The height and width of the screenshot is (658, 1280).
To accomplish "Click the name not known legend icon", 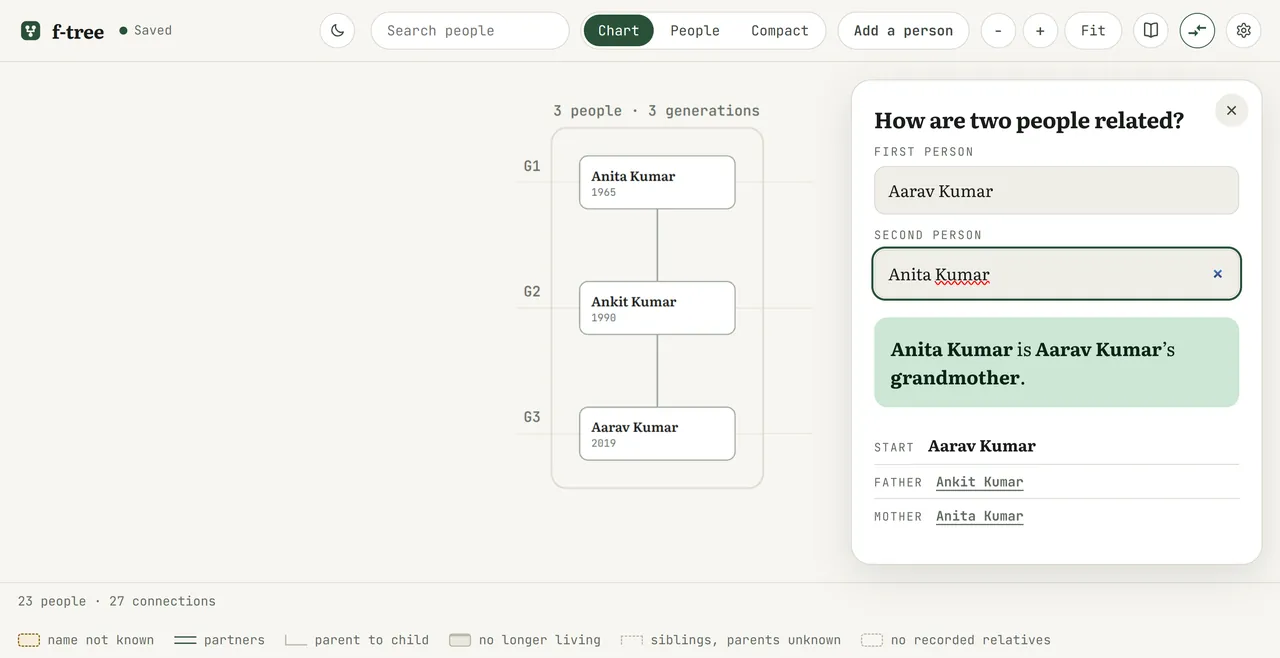I will click(29, 640).
